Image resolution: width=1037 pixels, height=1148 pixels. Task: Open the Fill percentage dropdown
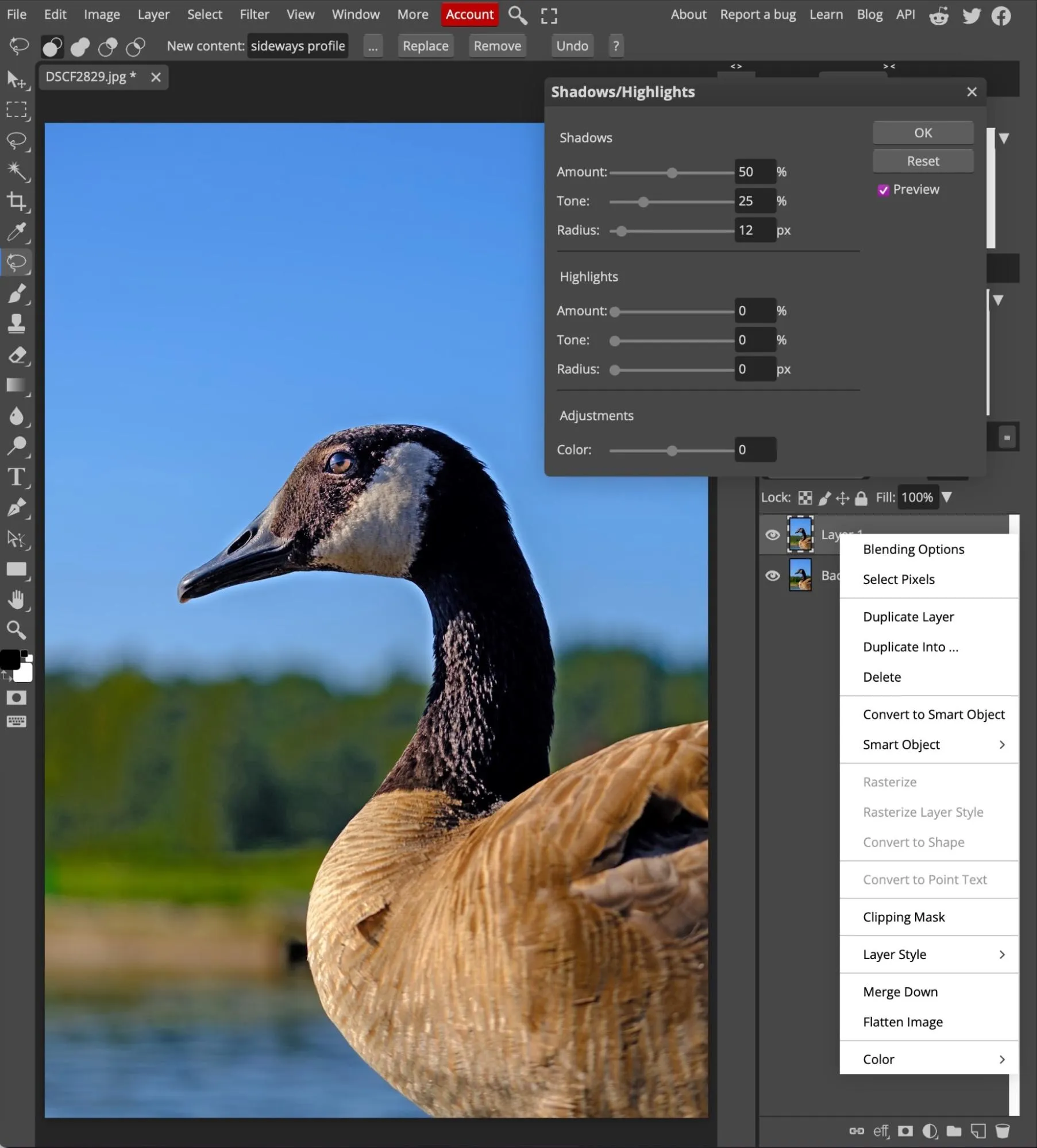click(947, 497)
